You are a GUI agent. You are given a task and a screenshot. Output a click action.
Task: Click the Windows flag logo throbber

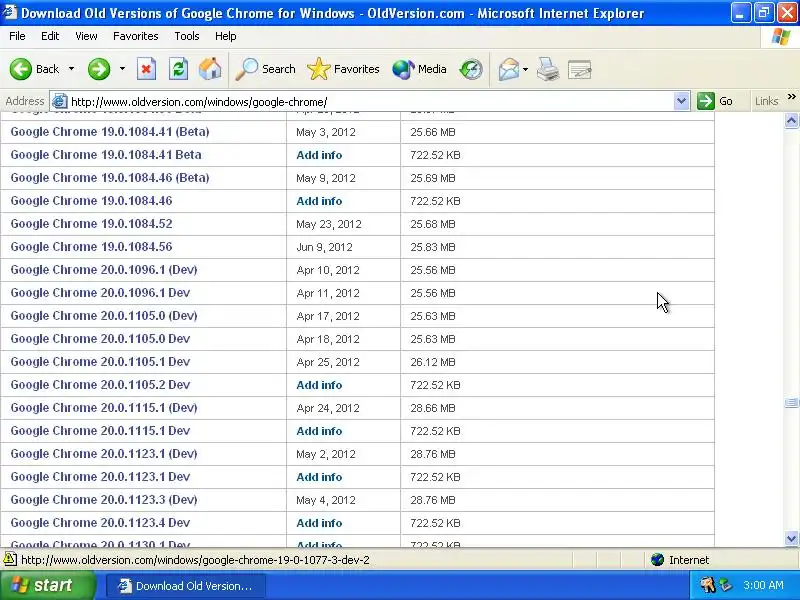click(781, 36)
